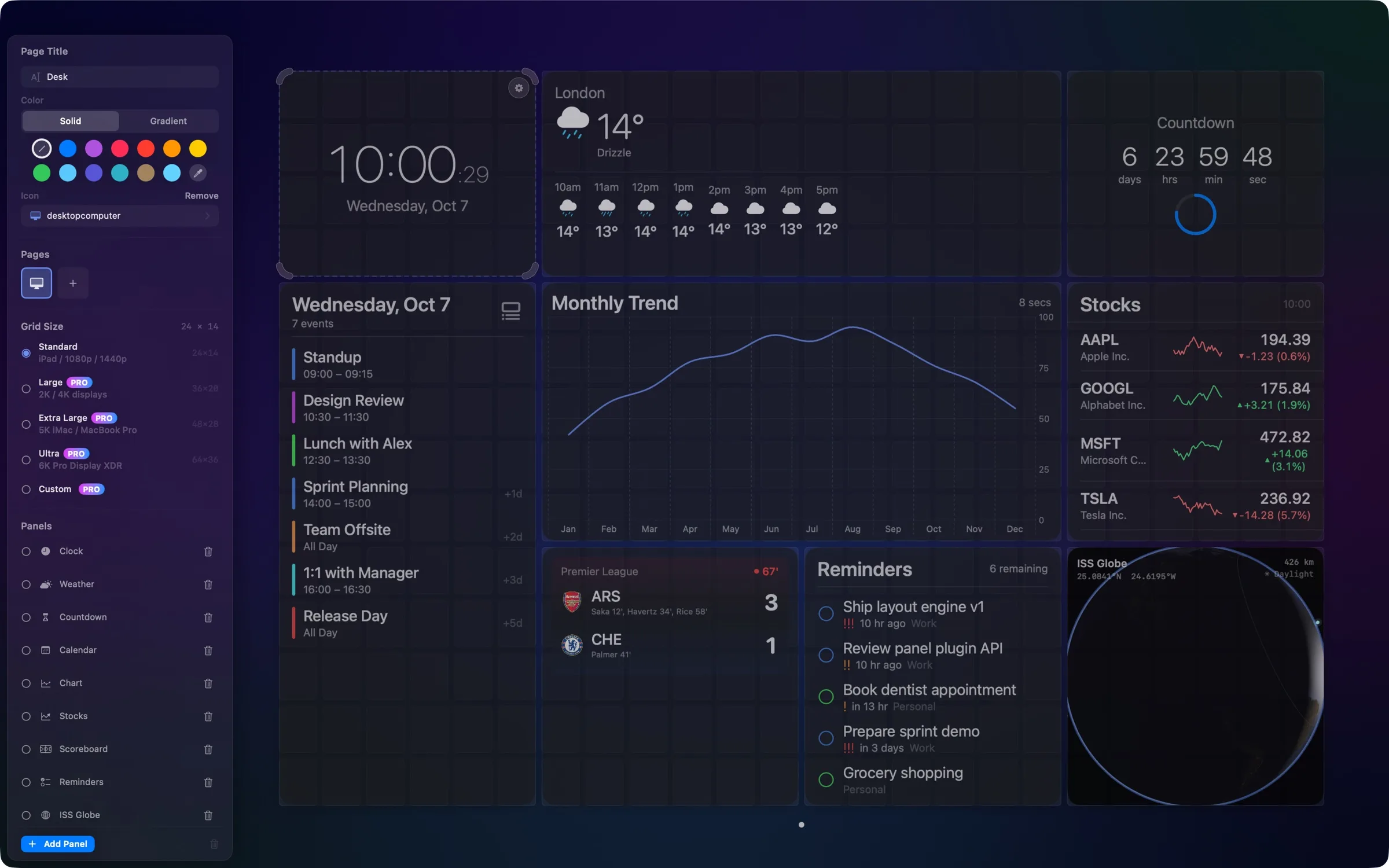Screen dimensions: 1389x868
Task: Edit the Page Title field 'Desk'
Action: (120, 77)
